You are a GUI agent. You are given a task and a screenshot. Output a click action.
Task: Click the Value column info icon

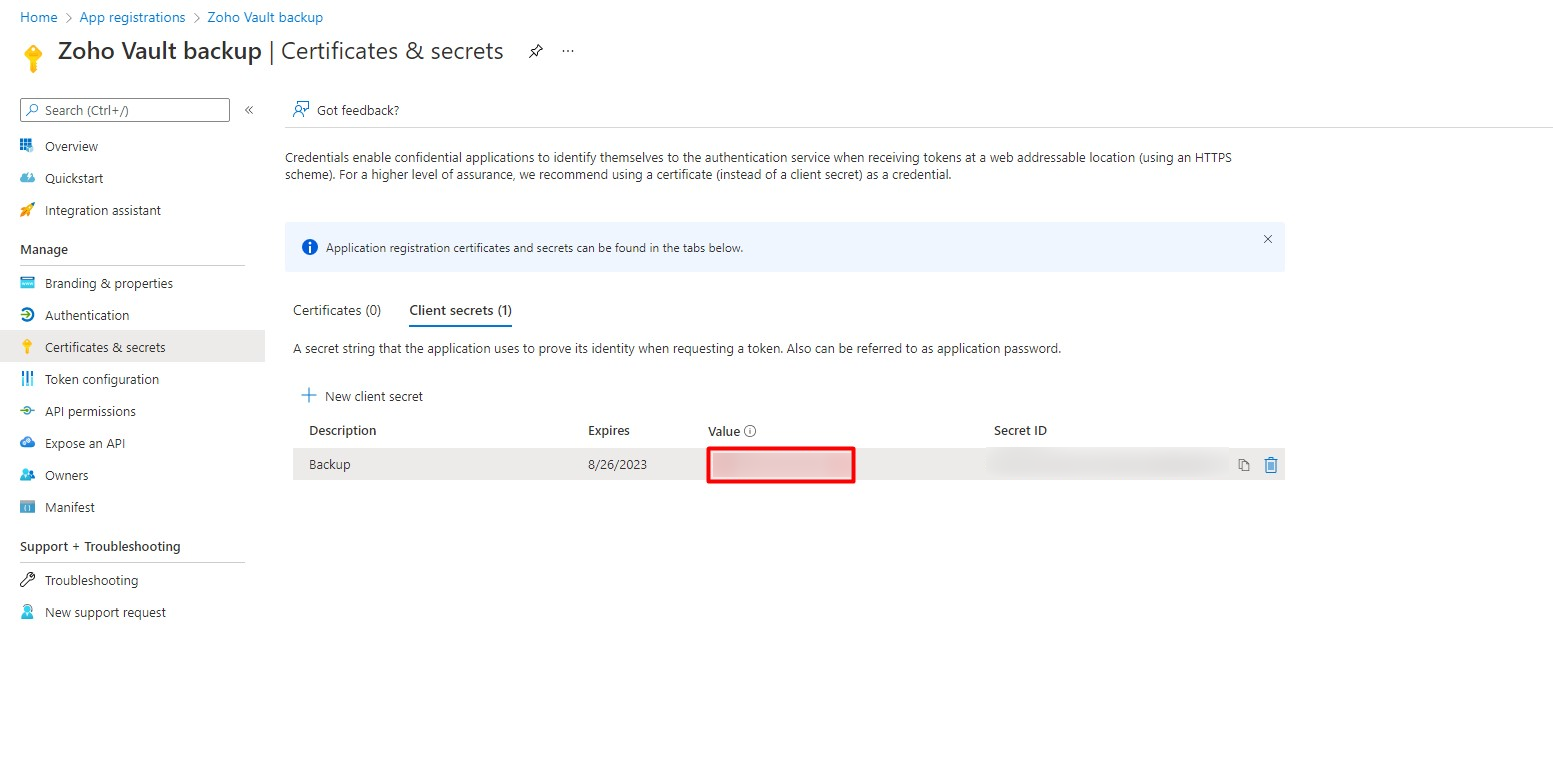point(750,431)
